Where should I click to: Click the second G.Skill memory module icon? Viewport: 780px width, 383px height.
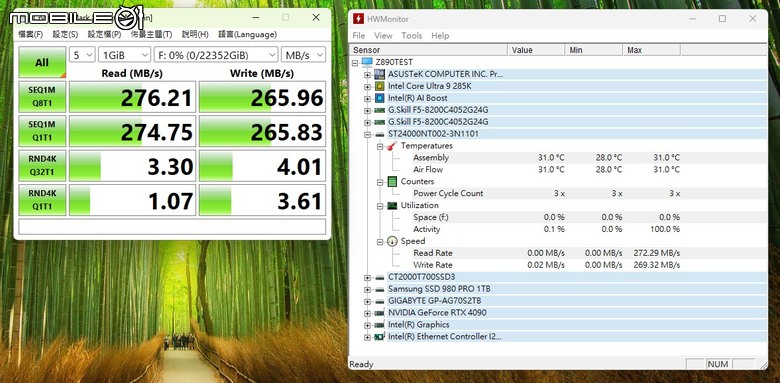[380, 122]
